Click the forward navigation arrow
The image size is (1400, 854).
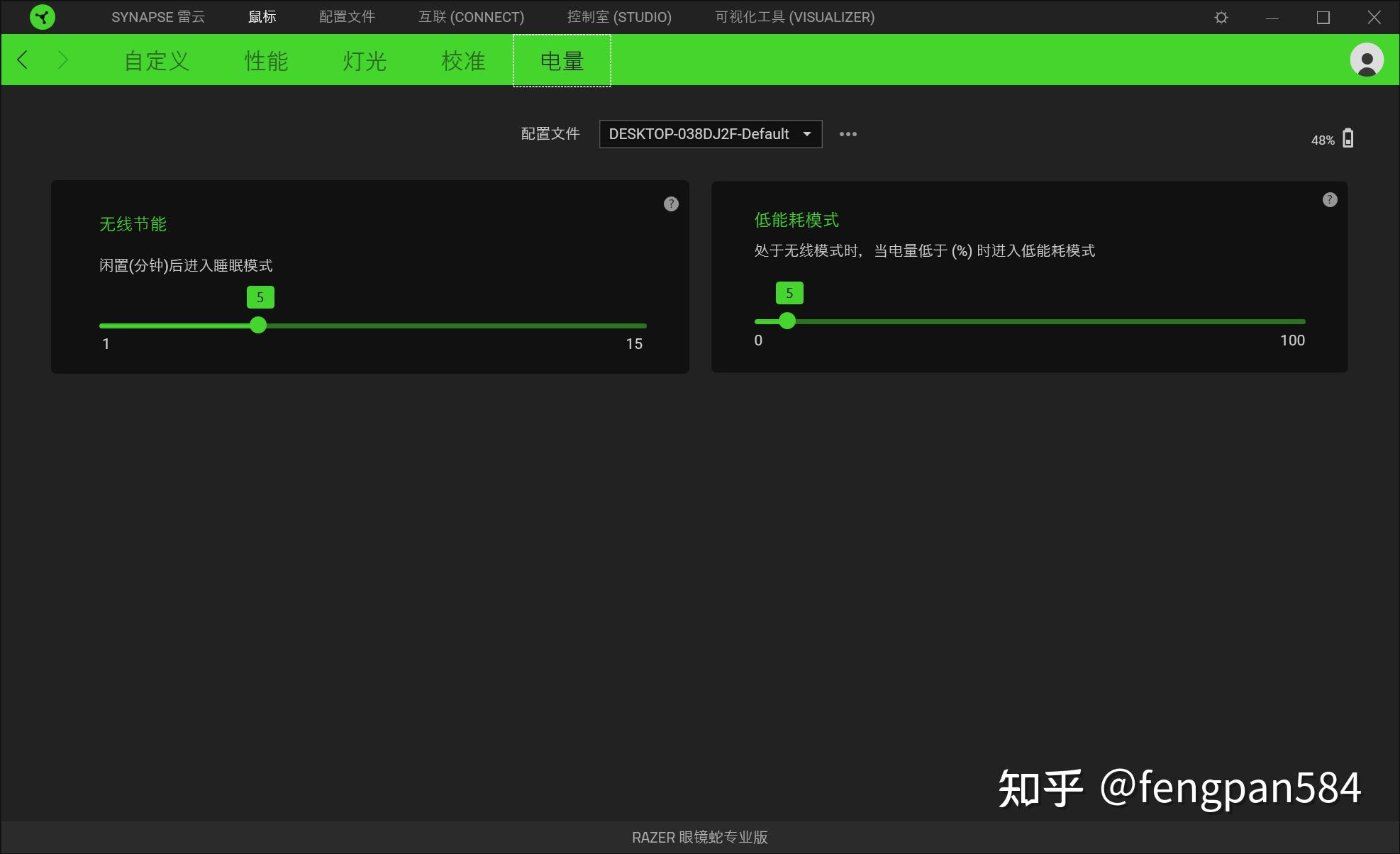click(63, 60)
